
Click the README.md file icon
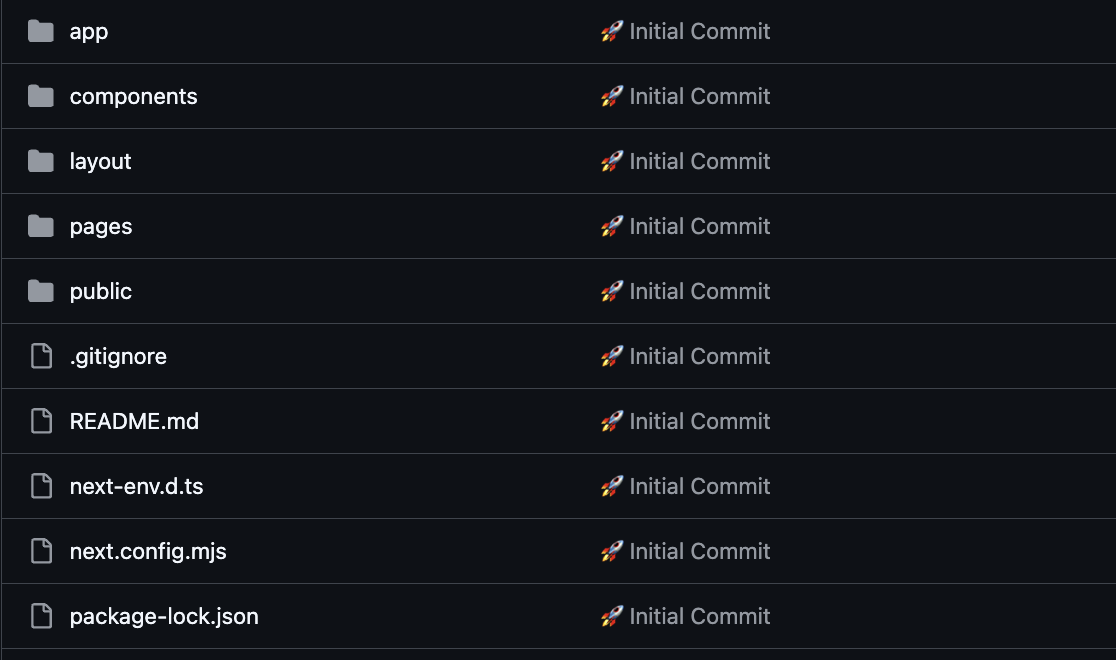41,421
